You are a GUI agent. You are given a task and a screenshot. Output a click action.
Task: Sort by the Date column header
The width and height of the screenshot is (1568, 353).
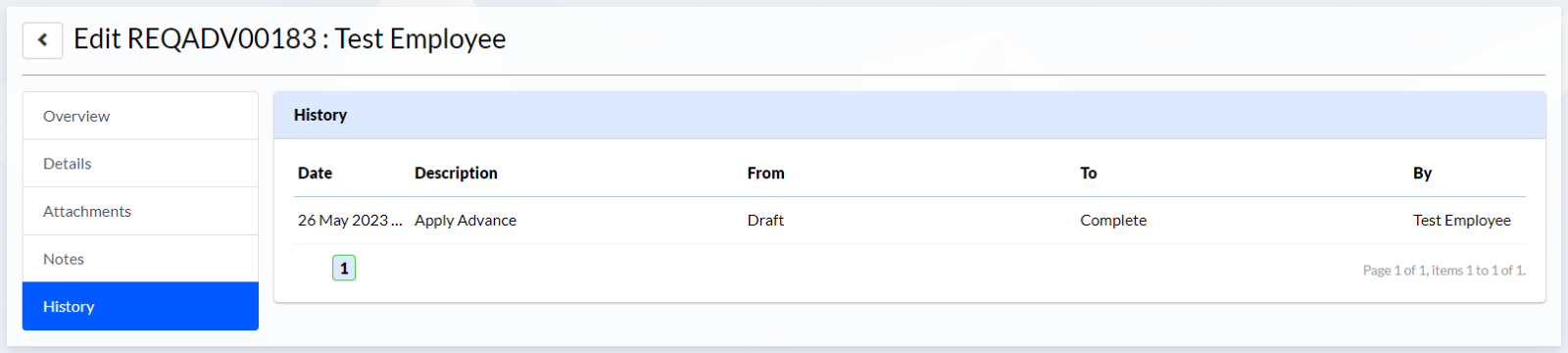tap(315, 173)
